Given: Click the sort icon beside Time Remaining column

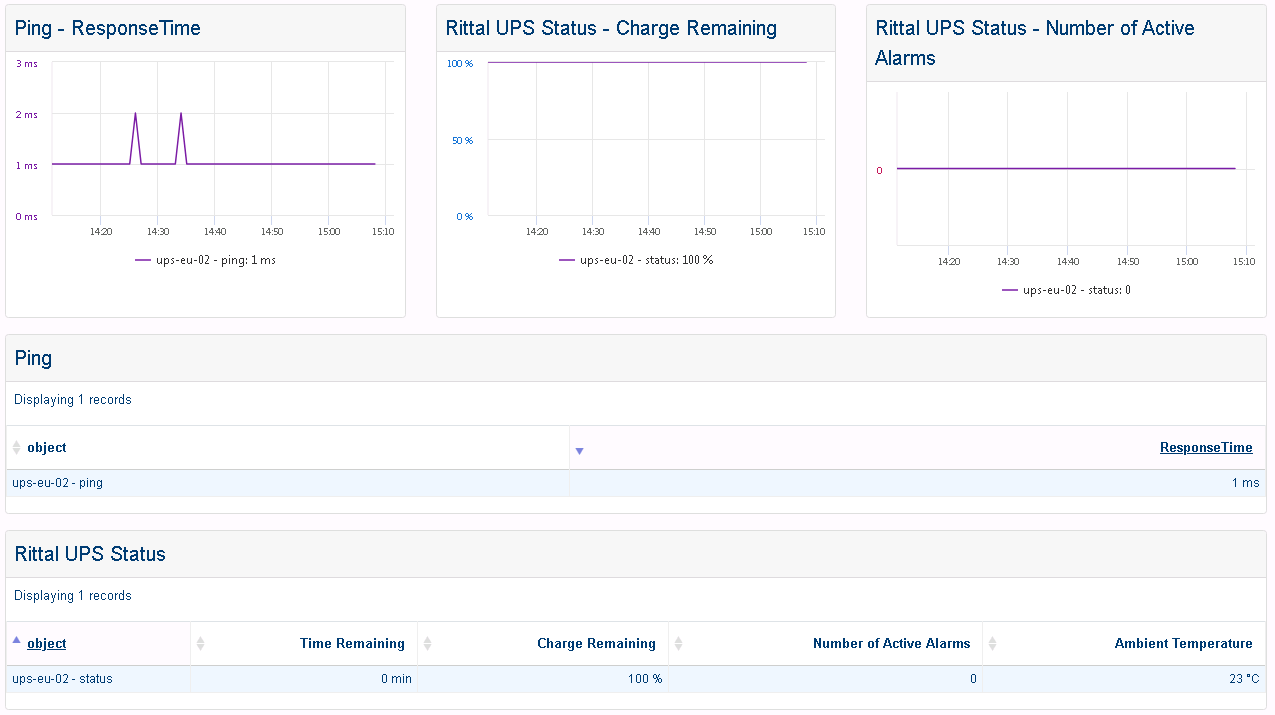Looking at the screenshot, I should 199,643.
